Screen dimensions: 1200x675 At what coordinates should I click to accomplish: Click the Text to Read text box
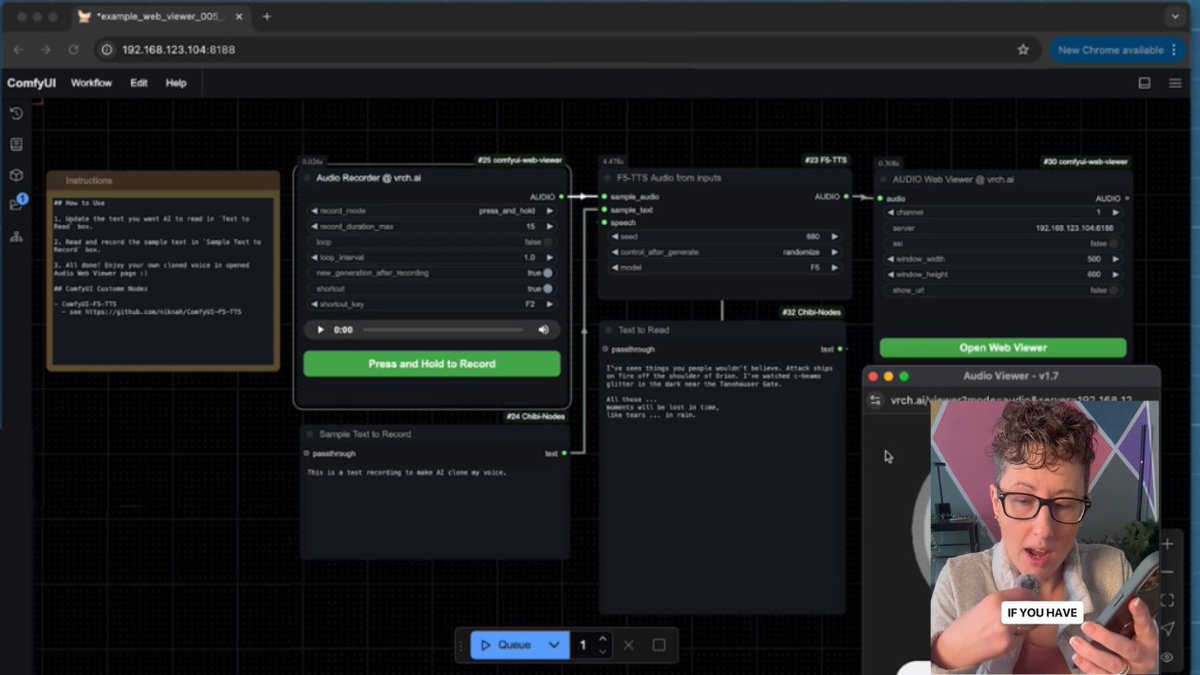click(722, 485)
